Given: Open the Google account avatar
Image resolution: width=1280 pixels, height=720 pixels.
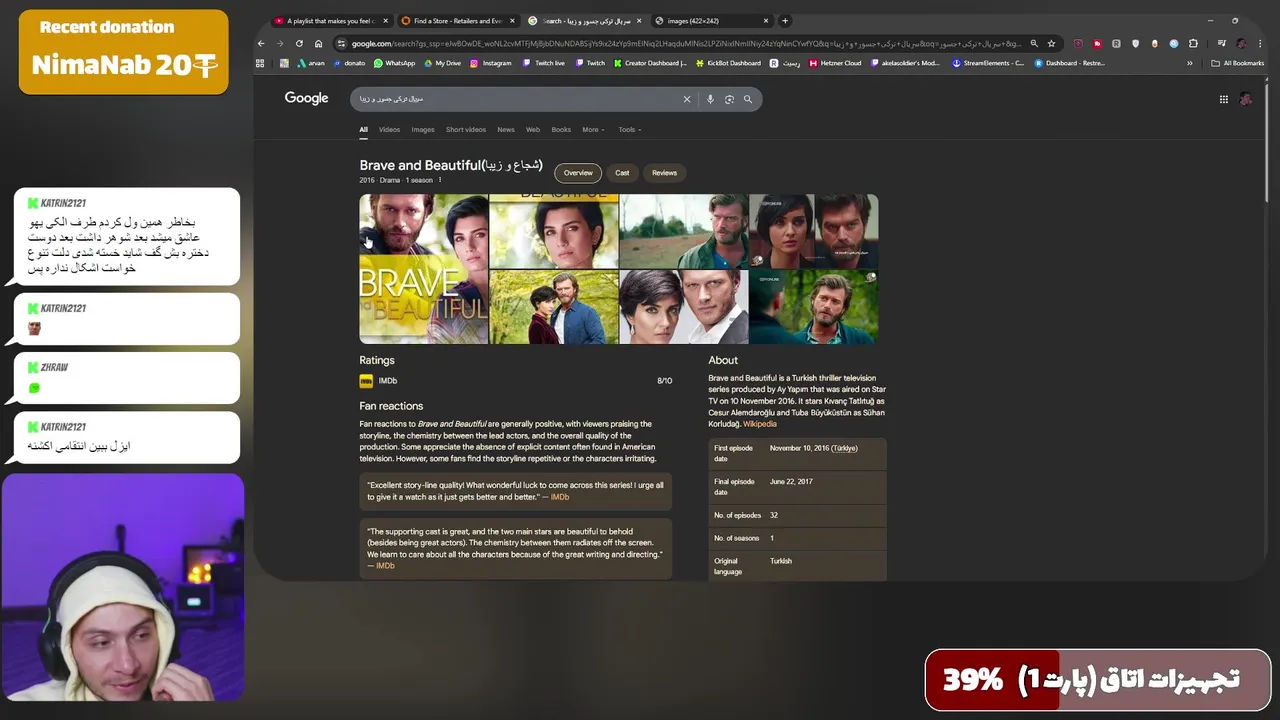Looking at the screenshot, I should tap(1245, 99).
